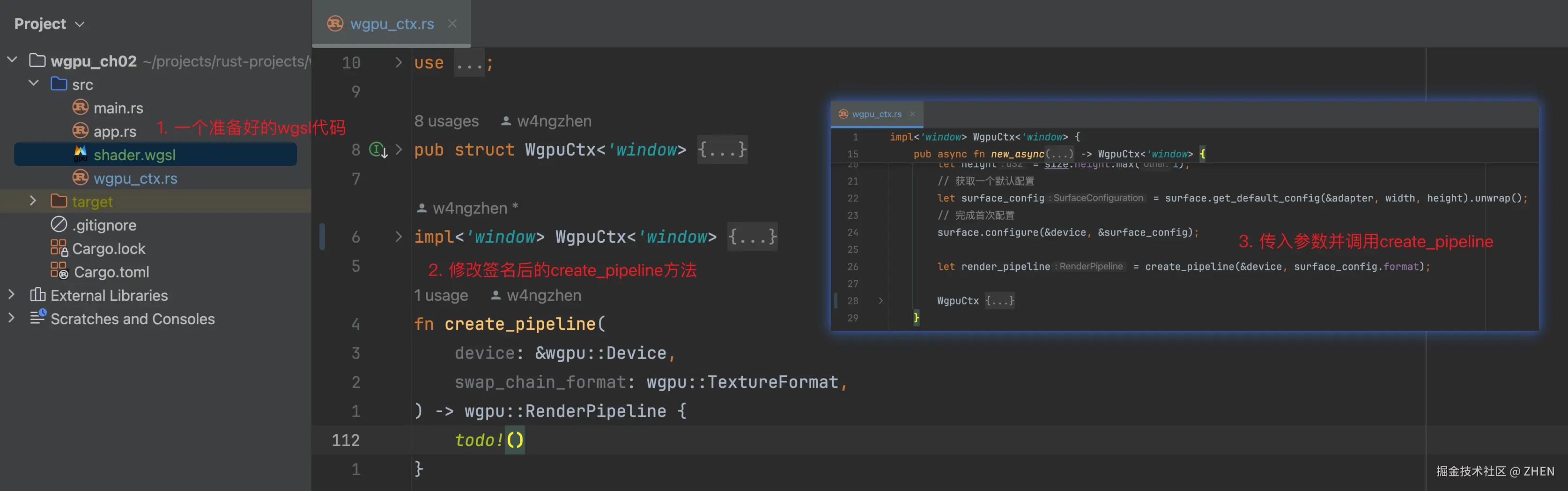
Task: Expand the target folder
Action: [x=33, y=201]
